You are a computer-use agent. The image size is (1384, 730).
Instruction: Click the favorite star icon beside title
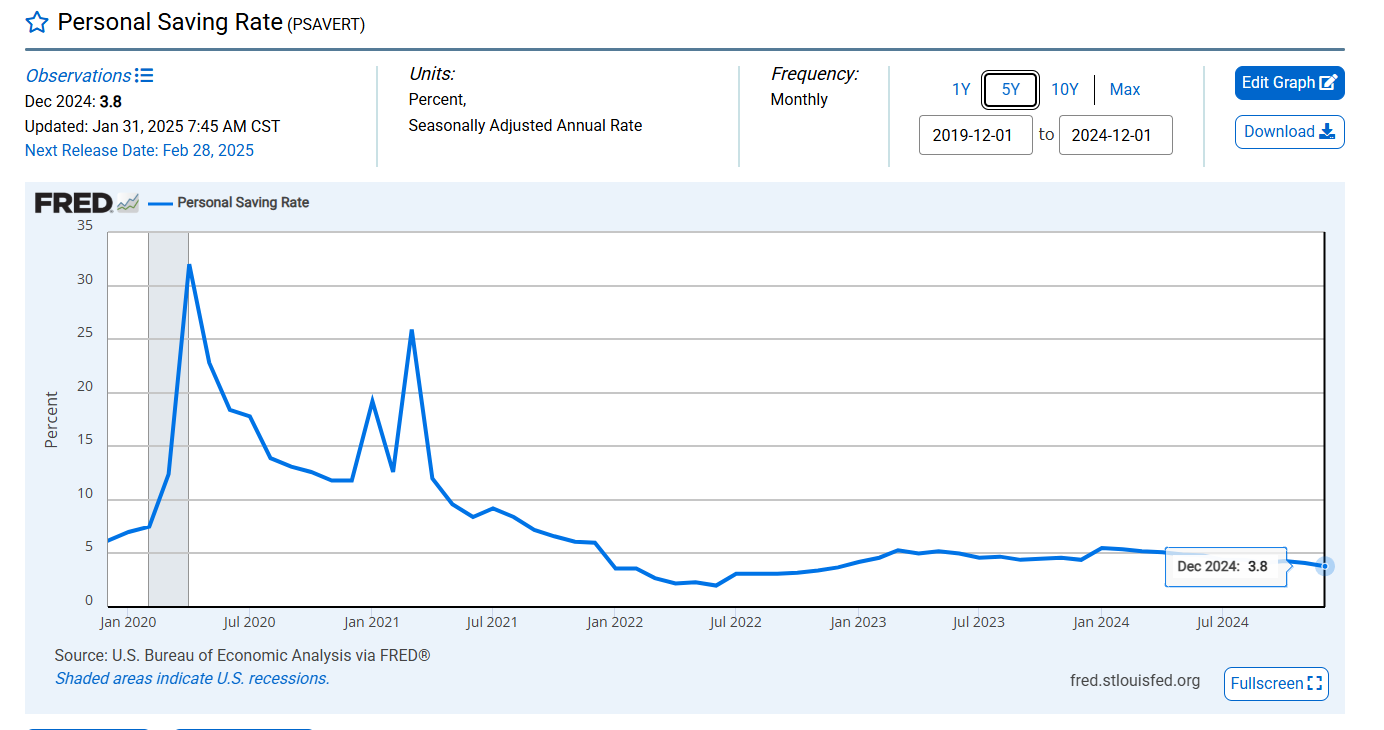click(x=37, y=23)
